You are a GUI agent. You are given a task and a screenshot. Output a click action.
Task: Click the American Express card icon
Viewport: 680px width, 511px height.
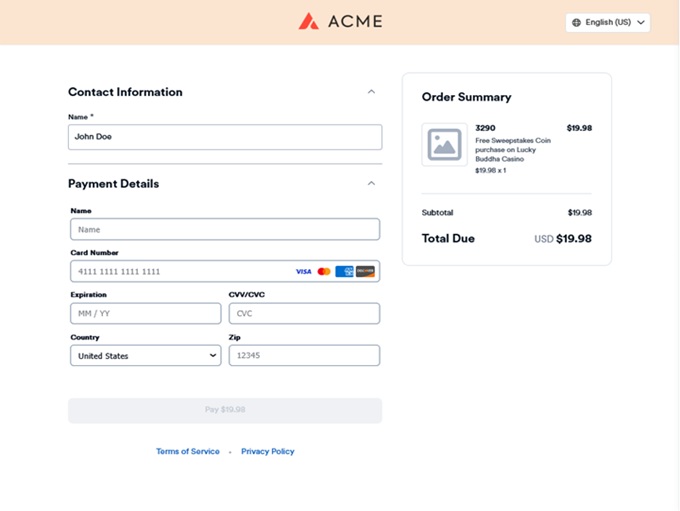[x=344, y=272]
